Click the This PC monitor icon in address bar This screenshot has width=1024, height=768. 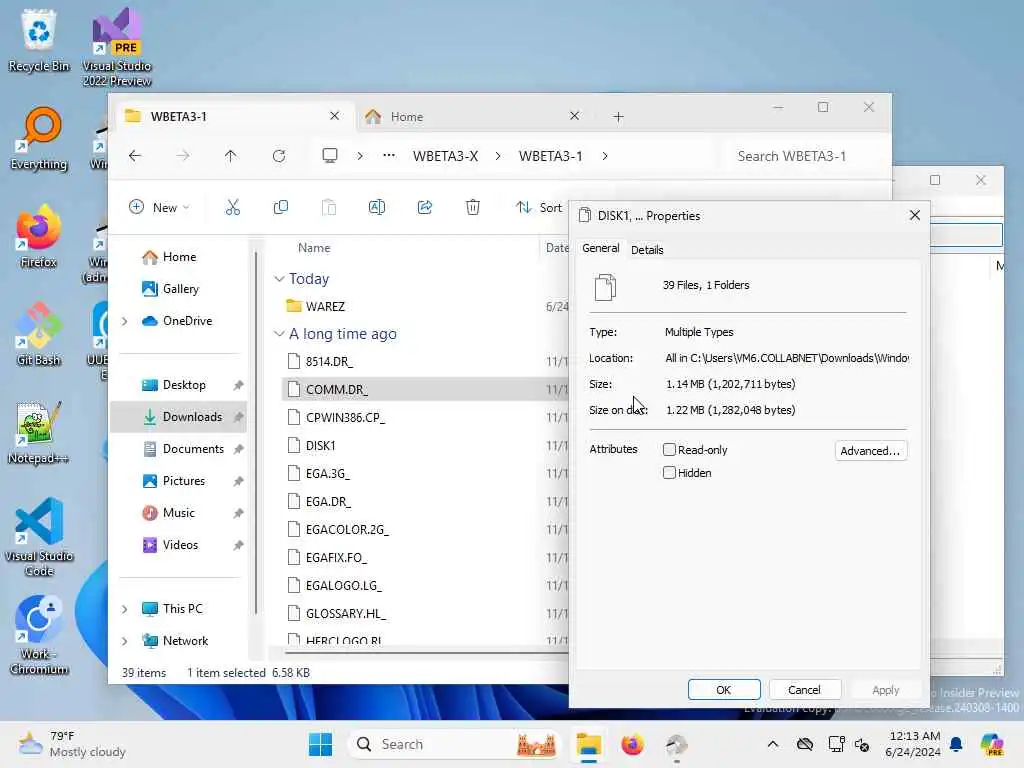pyautogui.click(x=330, y=155)
